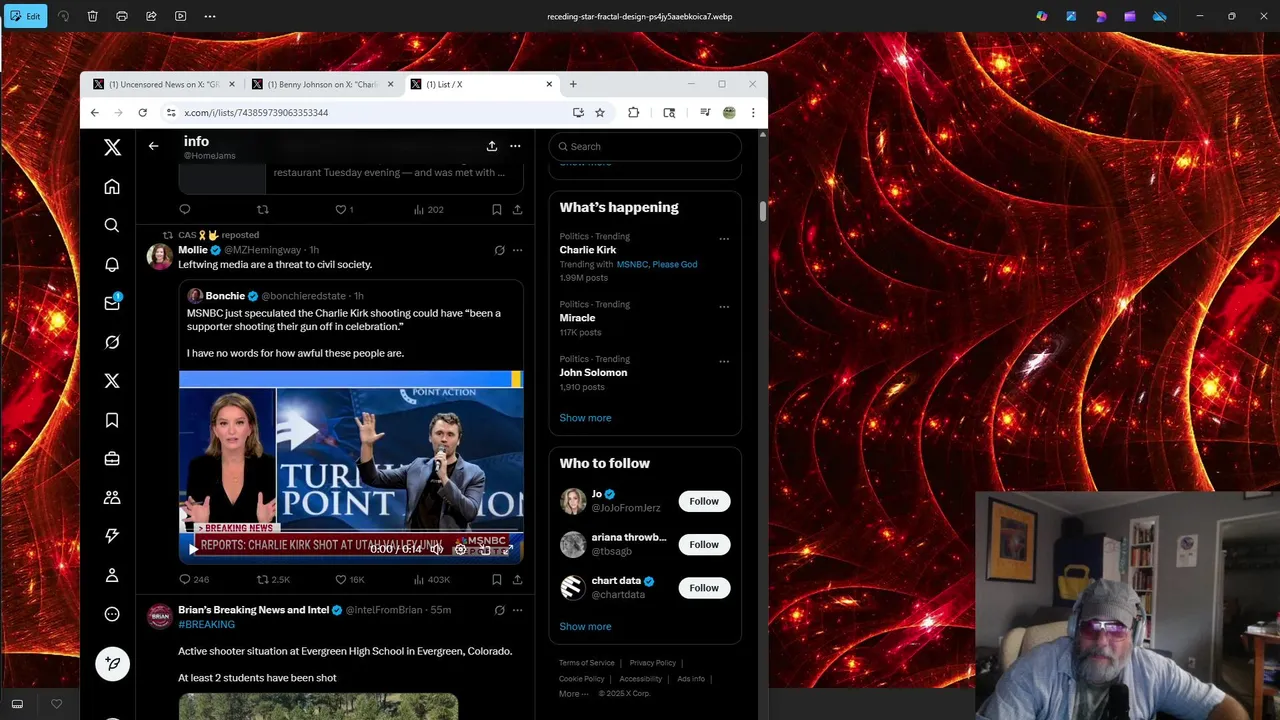This screenshot has width=1280, height=720.
Task: Delete image with Photos trash icon
Action: [92, 16]
